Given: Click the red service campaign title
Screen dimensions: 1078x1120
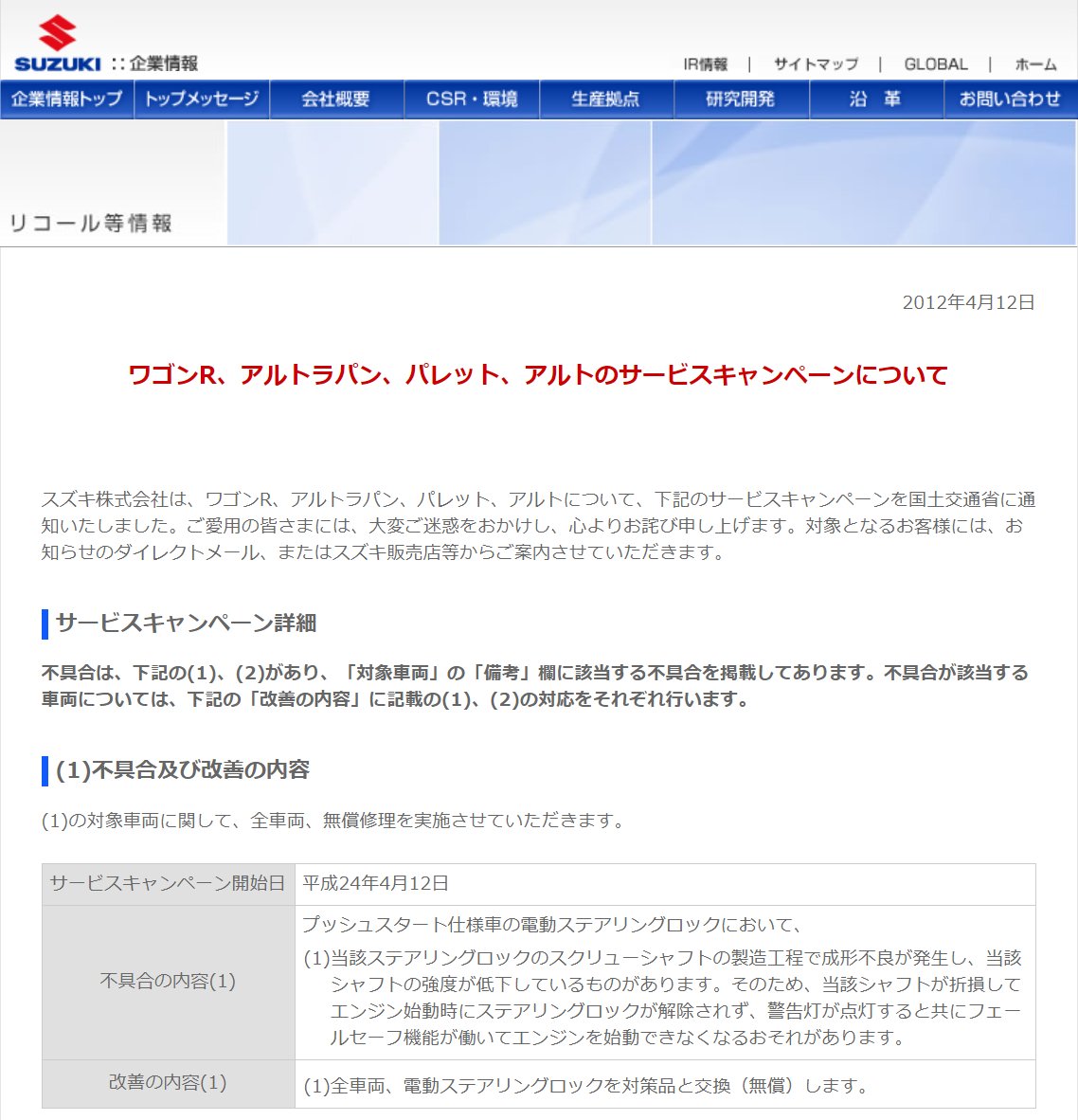Looking at the screenshot, I should tap(538, 374).
